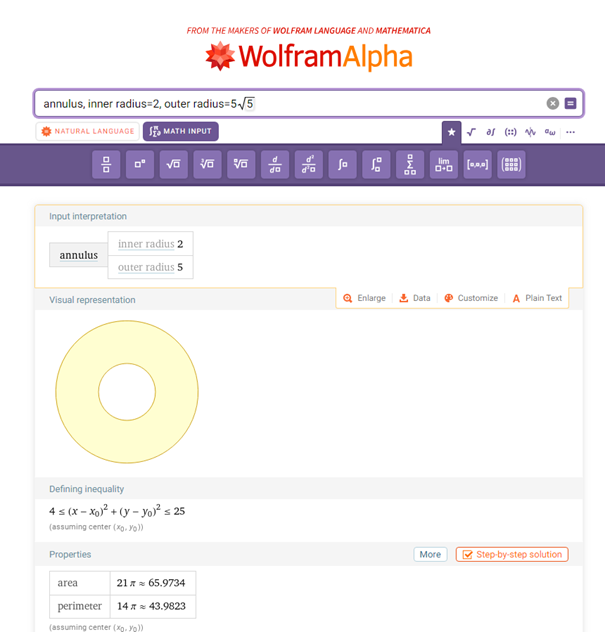Insert a summation template

[x=410, y=164]
